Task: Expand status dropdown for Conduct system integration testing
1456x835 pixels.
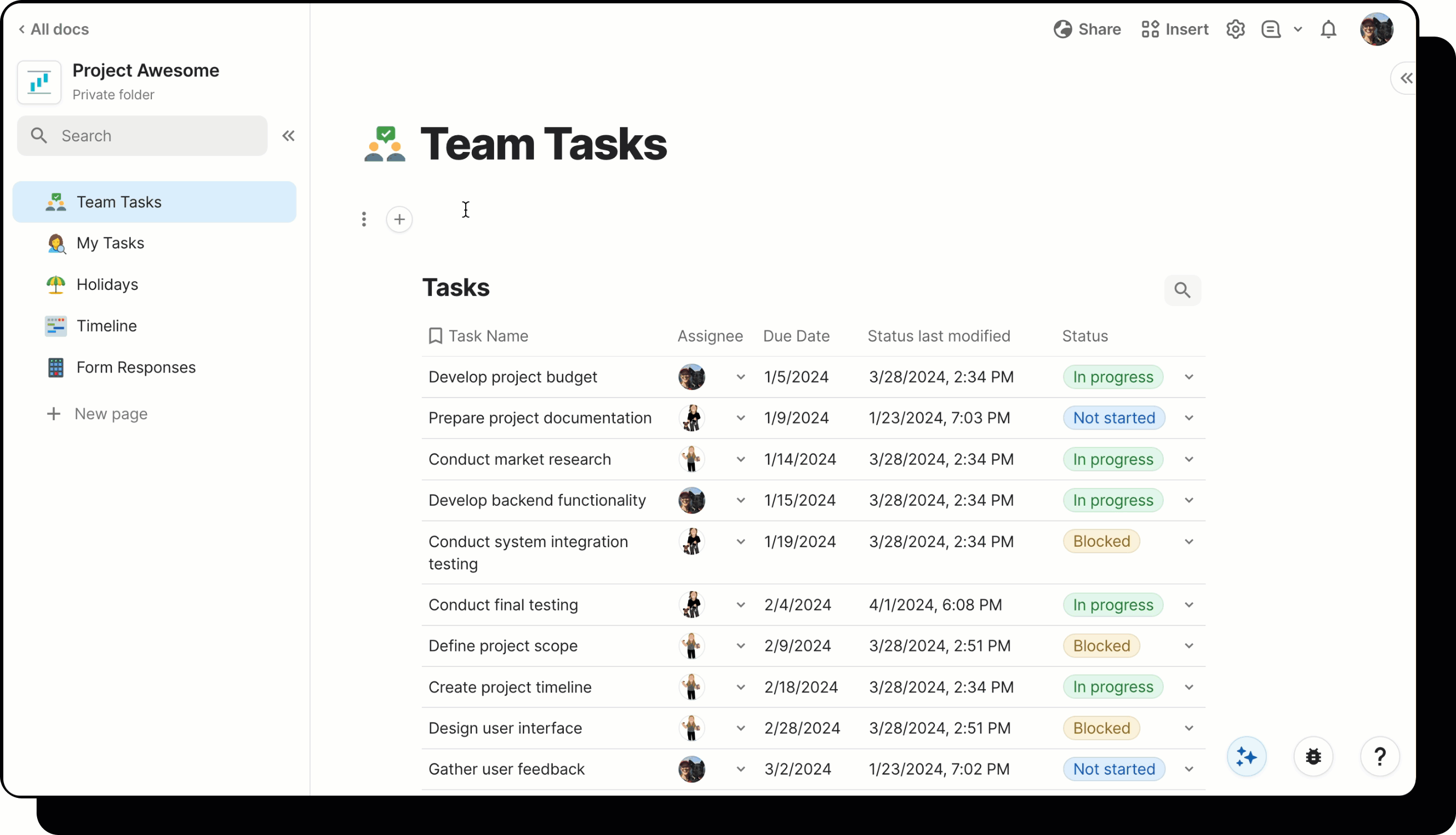Action: 1189,541
